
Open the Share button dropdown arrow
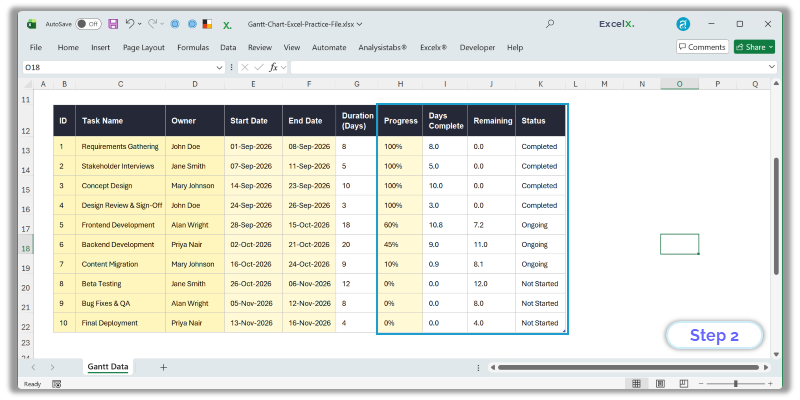(770, 47)
